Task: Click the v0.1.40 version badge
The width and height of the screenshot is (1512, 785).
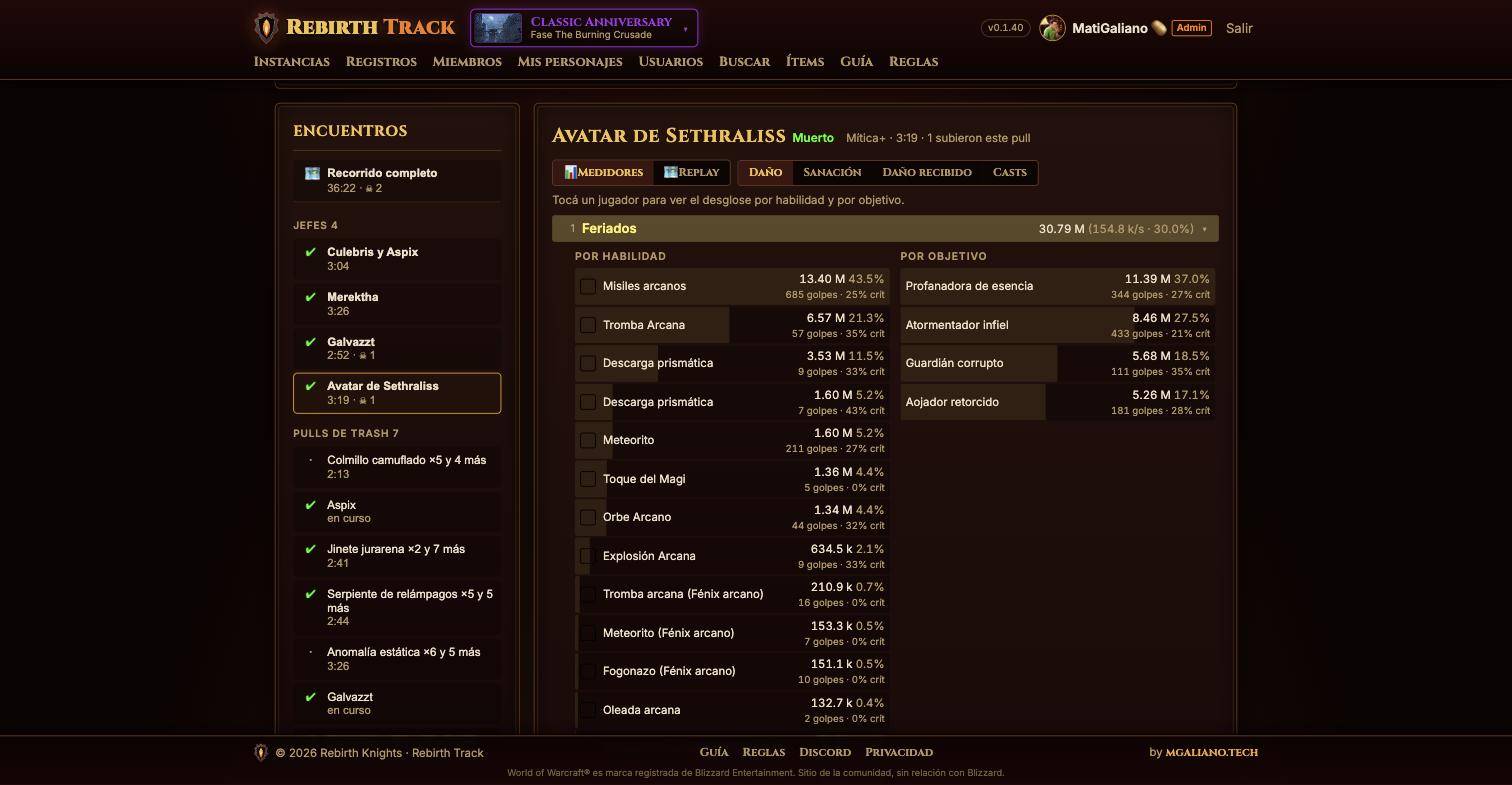Action: 1006,28
